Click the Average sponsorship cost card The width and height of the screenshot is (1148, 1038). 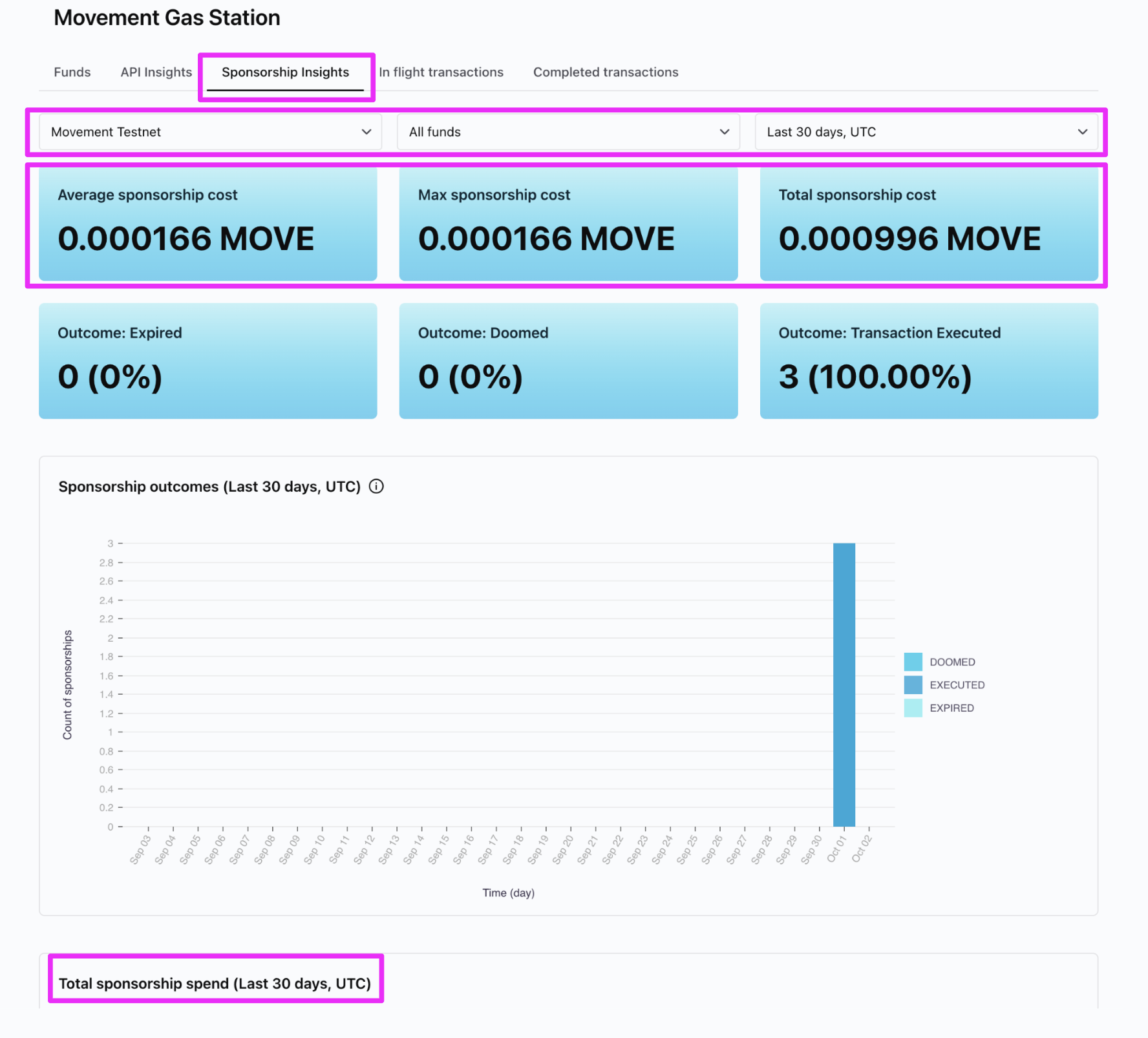click(x=208, y=224)
